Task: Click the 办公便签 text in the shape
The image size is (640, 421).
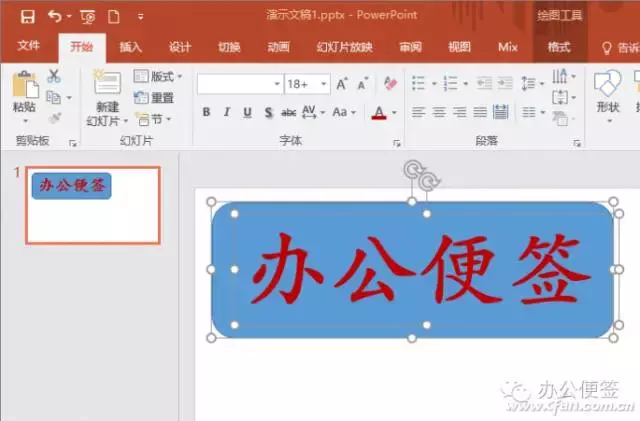Action: [420, 269]
